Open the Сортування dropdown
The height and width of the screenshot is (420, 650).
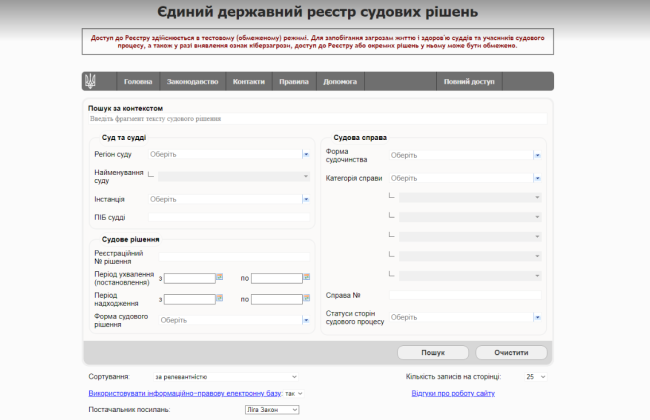(x=226, y=377)
